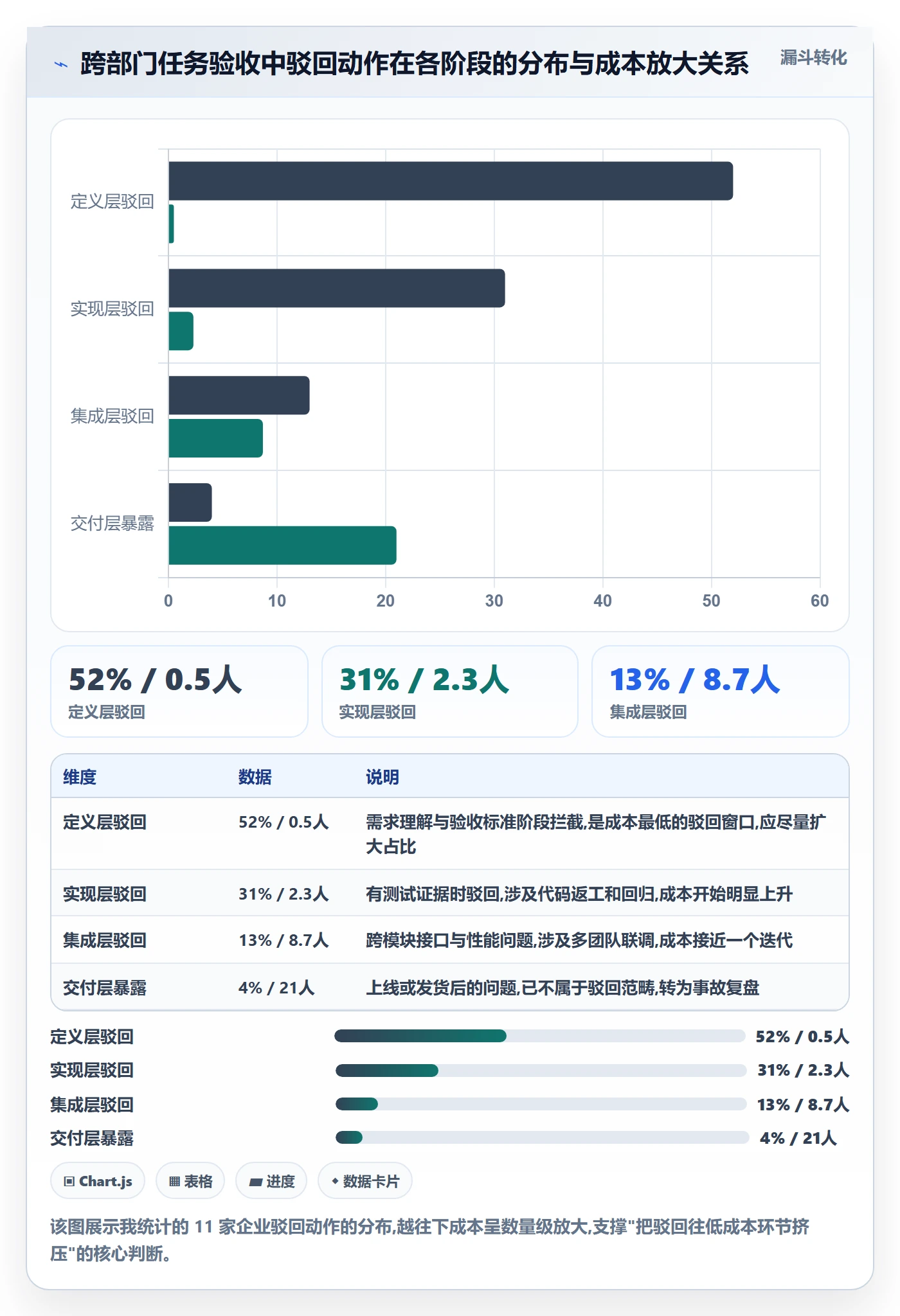Click the table cell reading 4% / 21人
This screenshot has height=1316, width=900.
[x=276, y=988]
